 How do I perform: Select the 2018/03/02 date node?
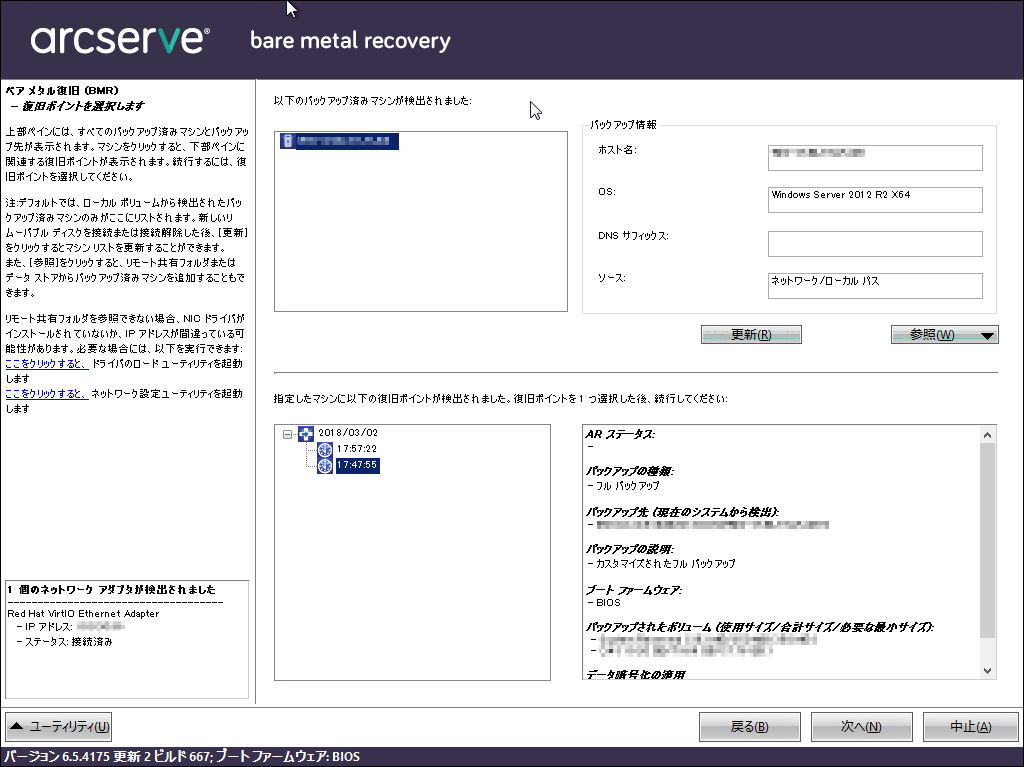pos(348,432)
